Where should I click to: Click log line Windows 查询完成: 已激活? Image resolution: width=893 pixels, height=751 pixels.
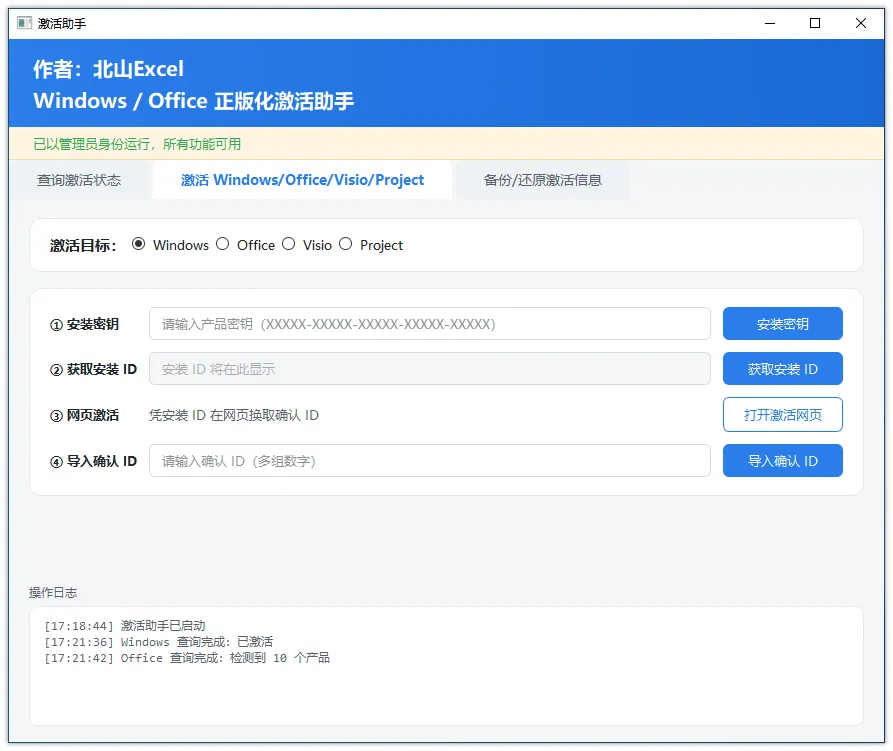(x=159, y=642)
